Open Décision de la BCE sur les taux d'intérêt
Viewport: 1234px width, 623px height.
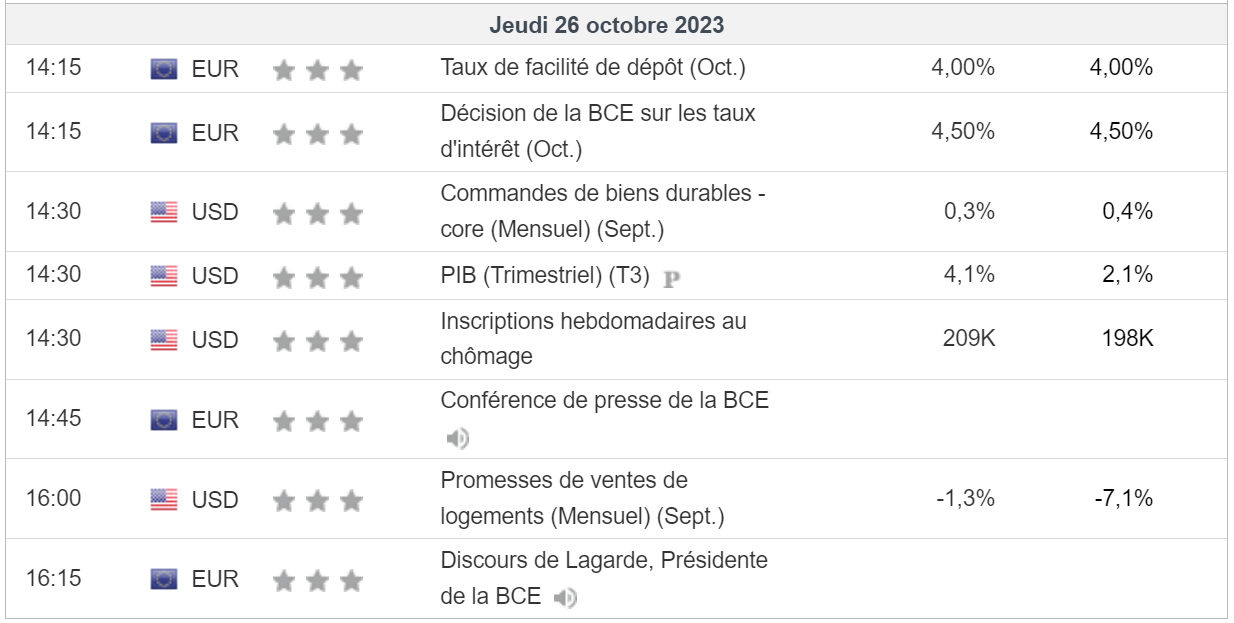click(x=598, y=131)
